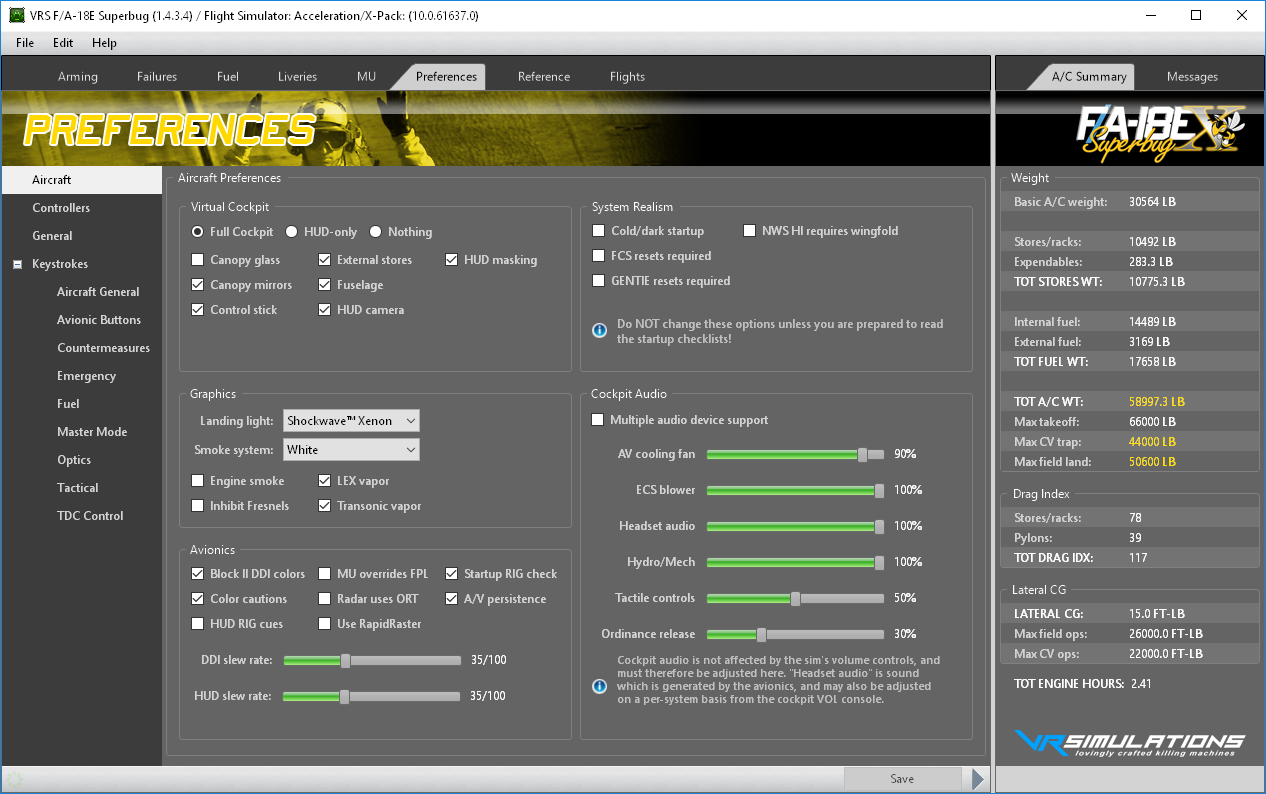Switch to the Arming tab
1266x794 pixels.
(78, 77)
